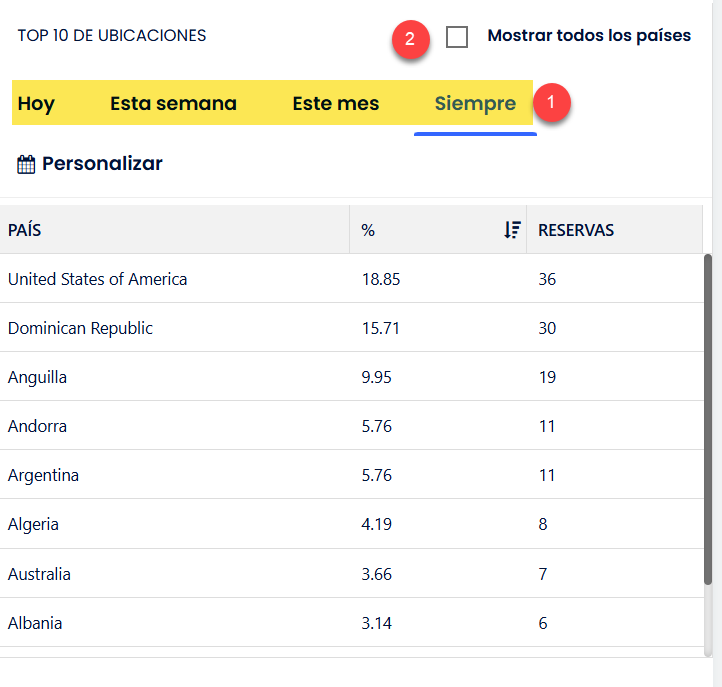Sort by the PAÍS column header
722x687 pixels.
tap(25, 230)
